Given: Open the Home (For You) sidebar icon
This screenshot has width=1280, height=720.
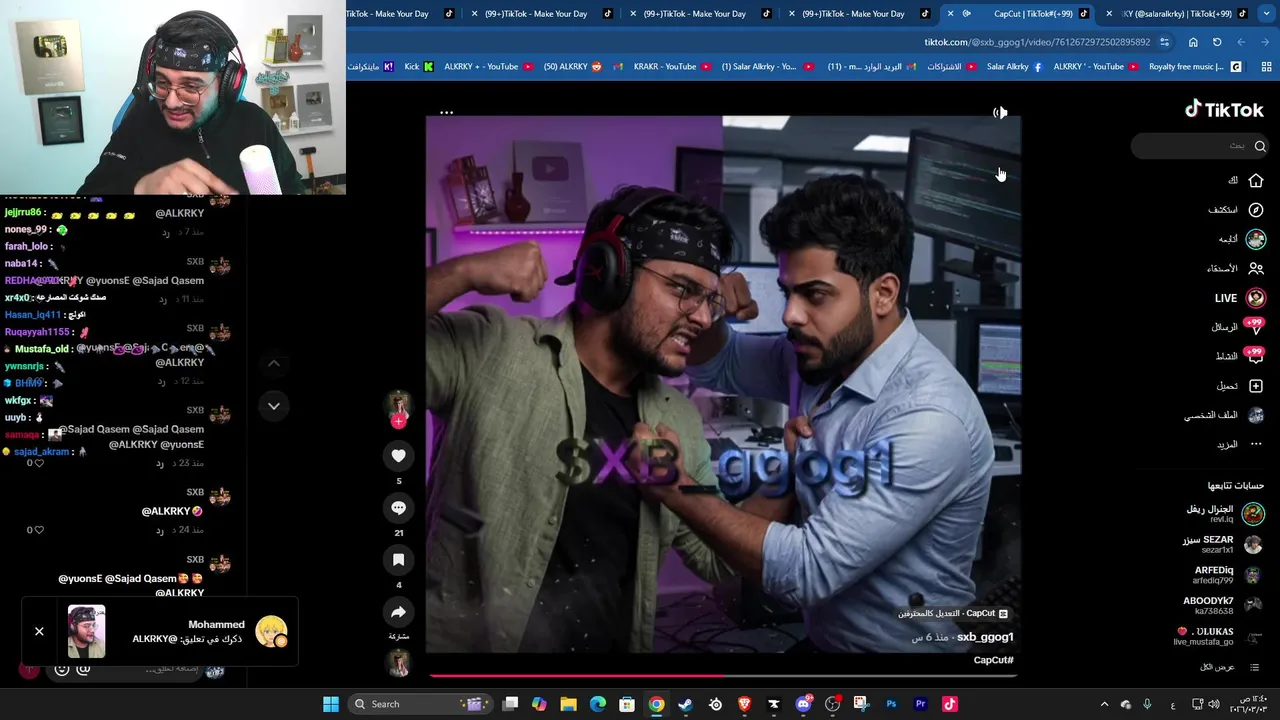Looking at the screenshot, I should click(x=1256, y=181).
